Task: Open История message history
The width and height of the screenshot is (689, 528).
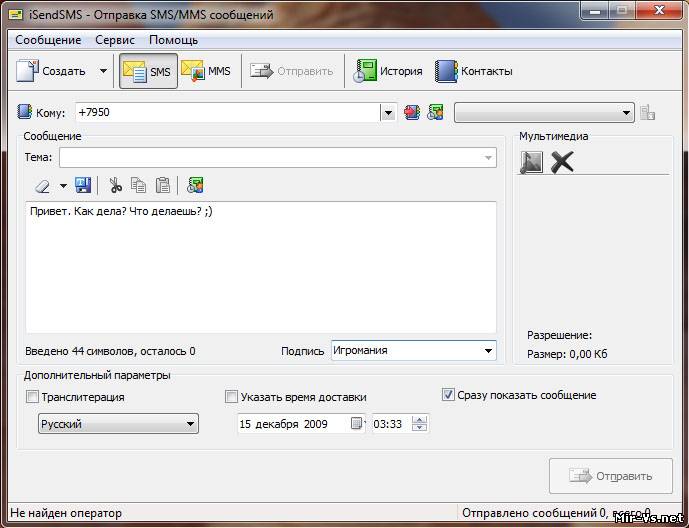Action: (x=388, y=71)
